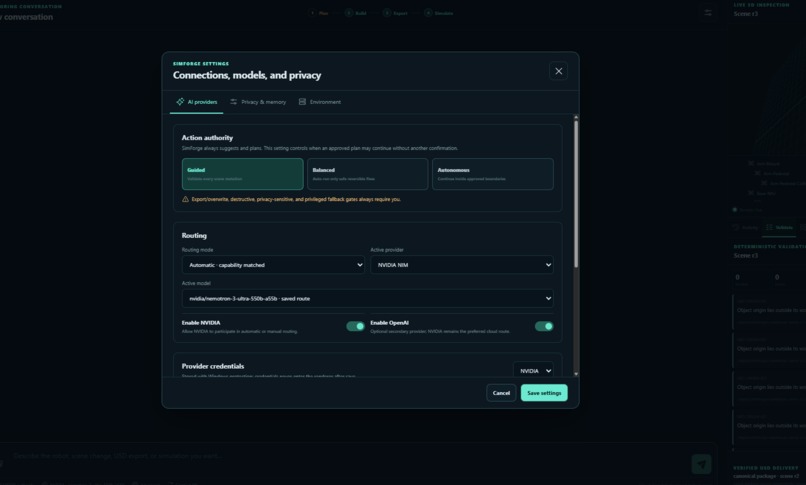This screenshot has width=806, height=485.
Task: Open the Active model dropdown
Action: click(368, 299)
